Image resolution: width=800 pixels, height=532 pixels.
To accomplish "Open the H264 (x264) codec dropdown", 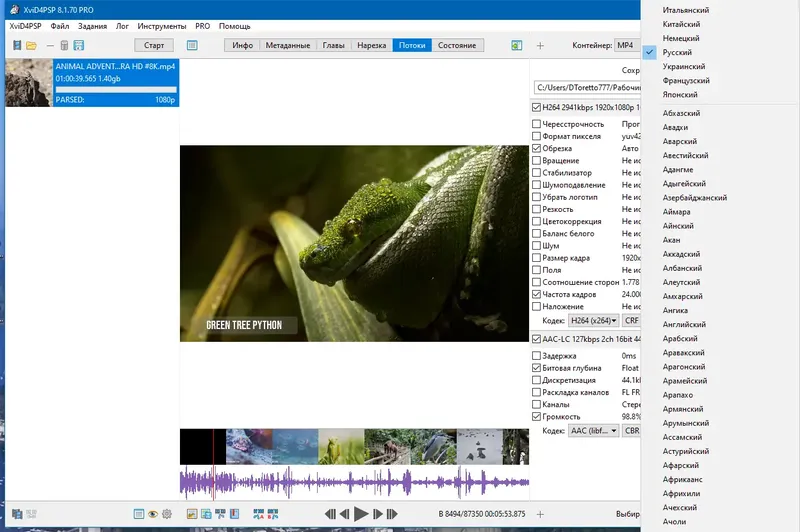I will click(x=592, y=321).
